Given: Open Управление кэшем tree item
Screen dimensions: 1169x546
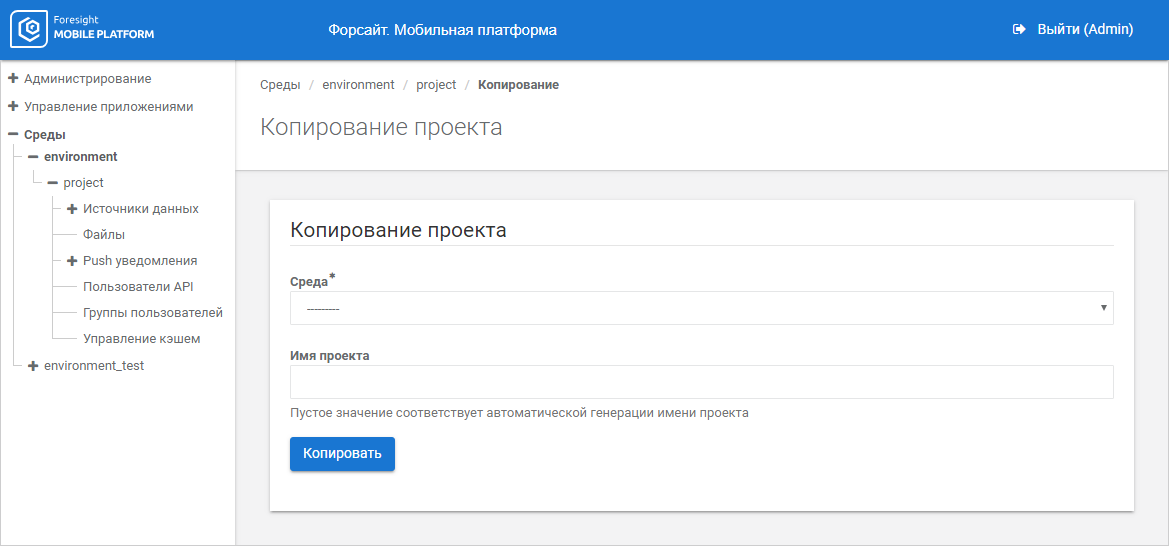Looking at the screenshot, I should click(142, 339).
